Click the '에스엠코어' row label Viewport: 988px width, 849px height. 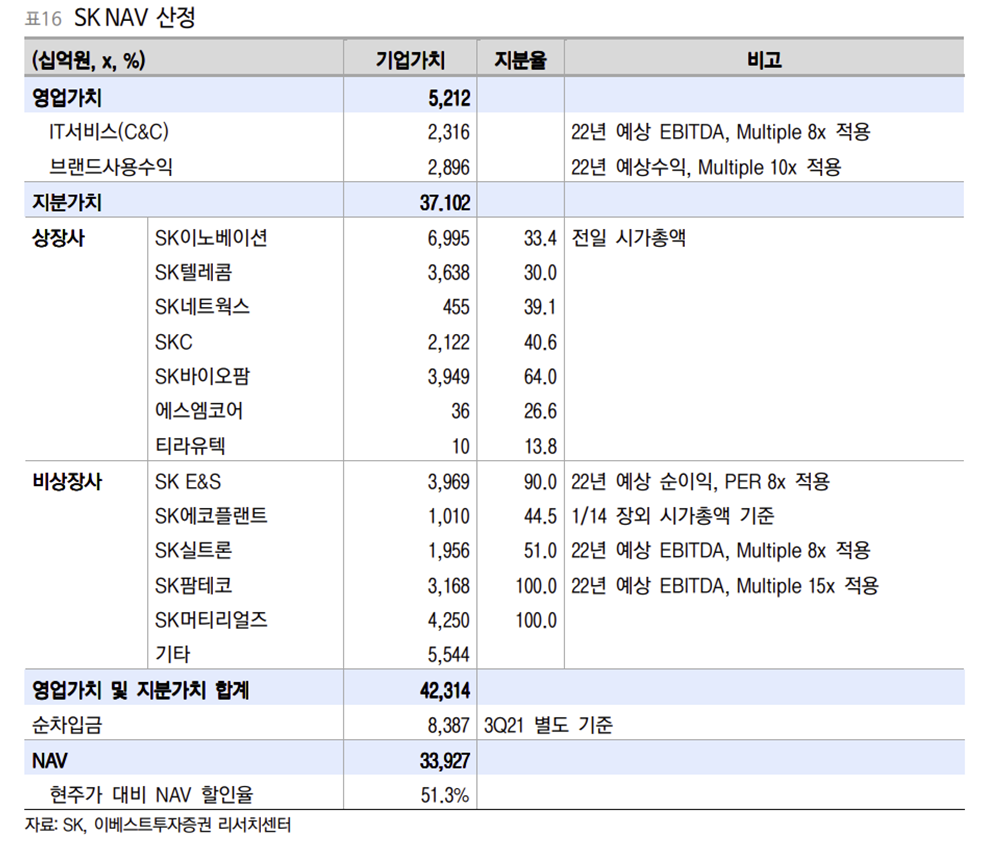[x=198, y=411]
